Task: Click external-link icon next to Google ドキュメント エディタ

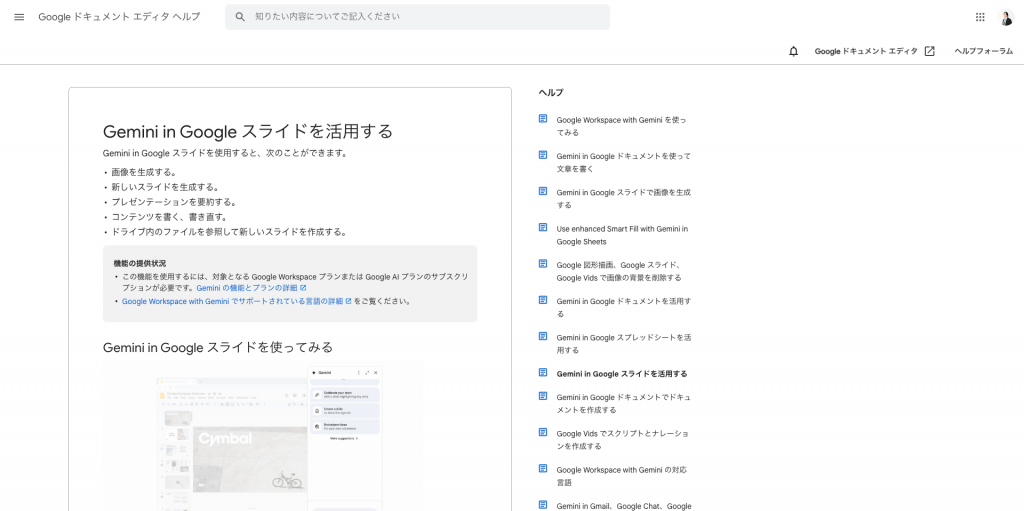Action: click(929, 51)
